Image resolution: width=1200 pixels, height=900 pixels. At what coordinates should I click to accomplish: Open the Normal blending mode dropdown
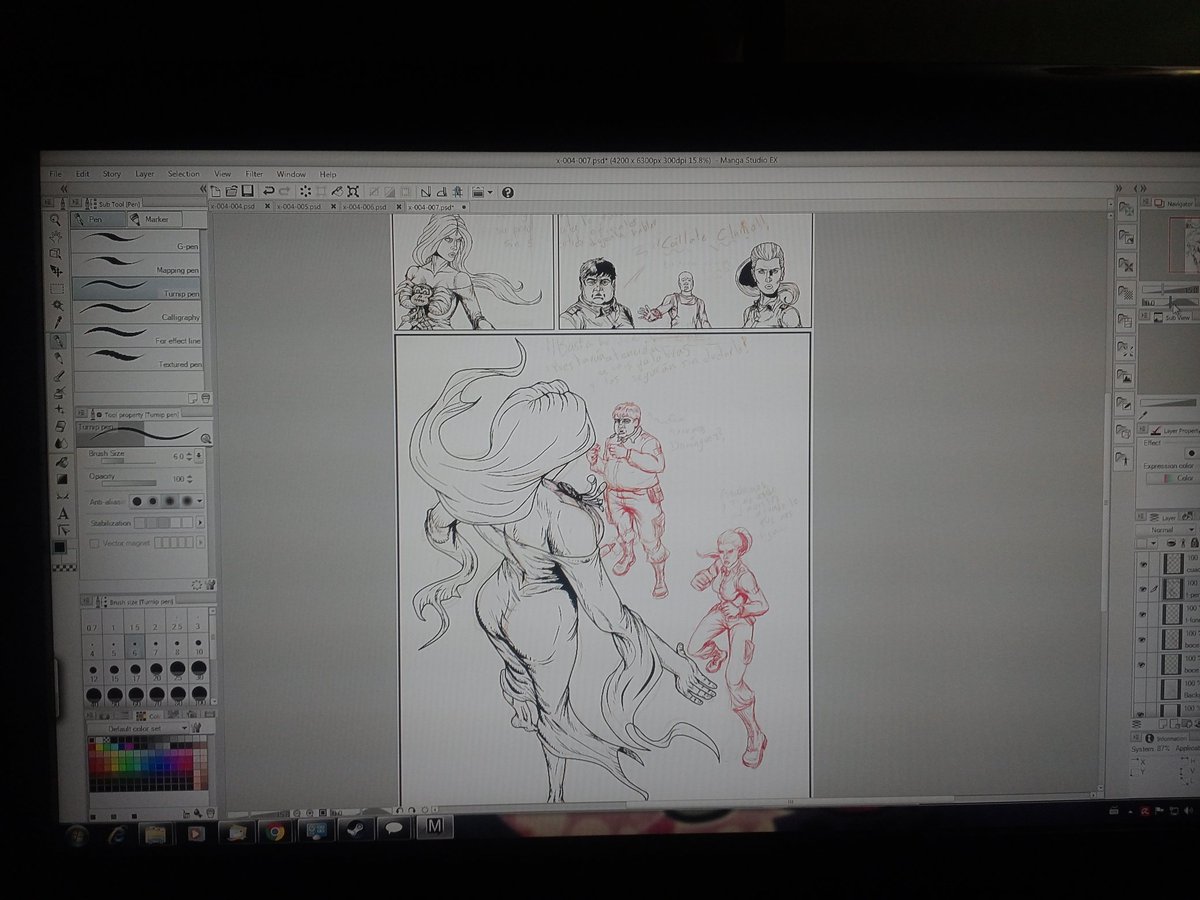1168,530
